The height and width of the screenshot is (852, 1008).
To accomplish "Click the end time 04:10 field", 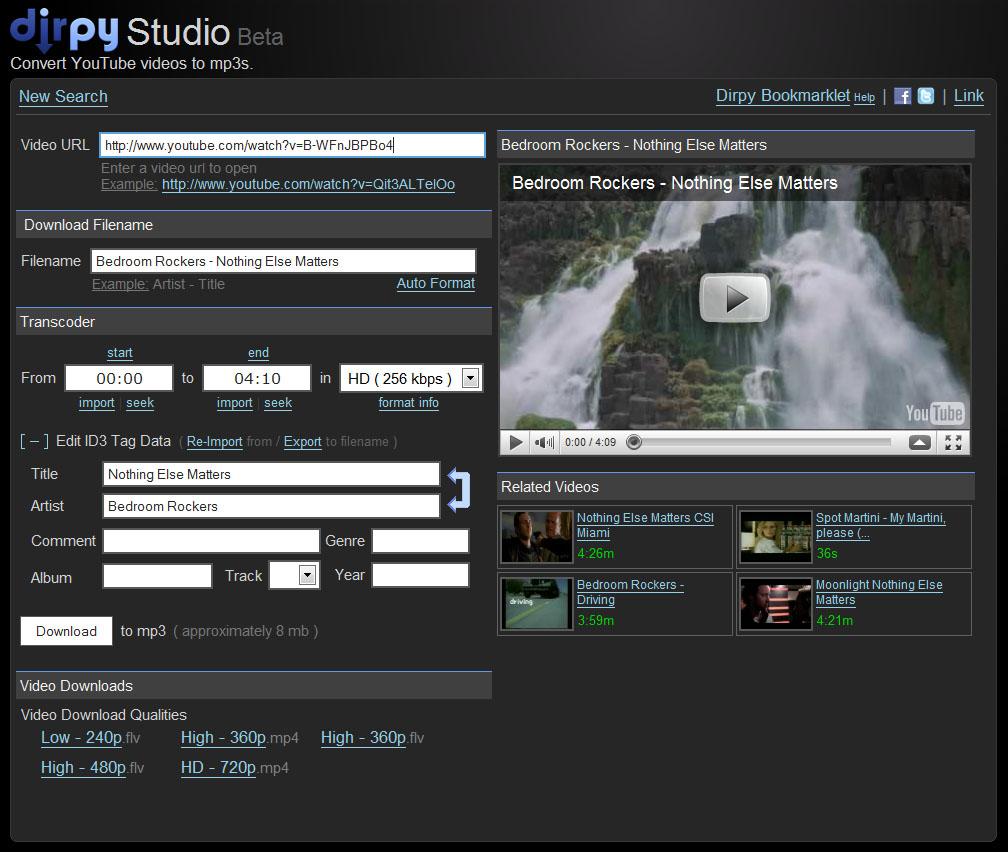I will (x=257, y=378).
